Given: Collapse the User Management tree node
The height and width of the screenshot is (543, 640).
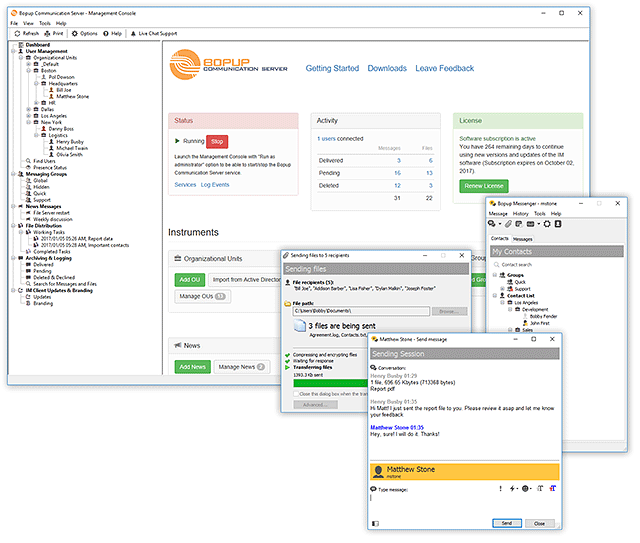Looking at the screenshot, I should click(13, 51).
